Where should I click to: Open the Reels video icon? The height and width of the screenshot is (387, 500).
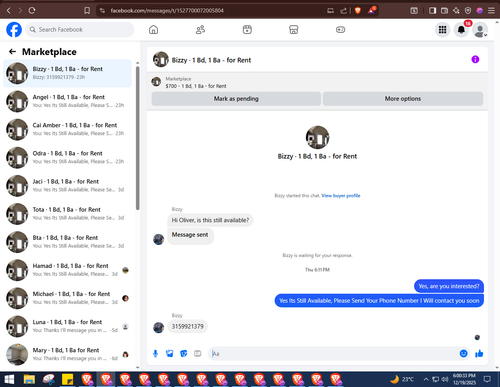[247, 30]
